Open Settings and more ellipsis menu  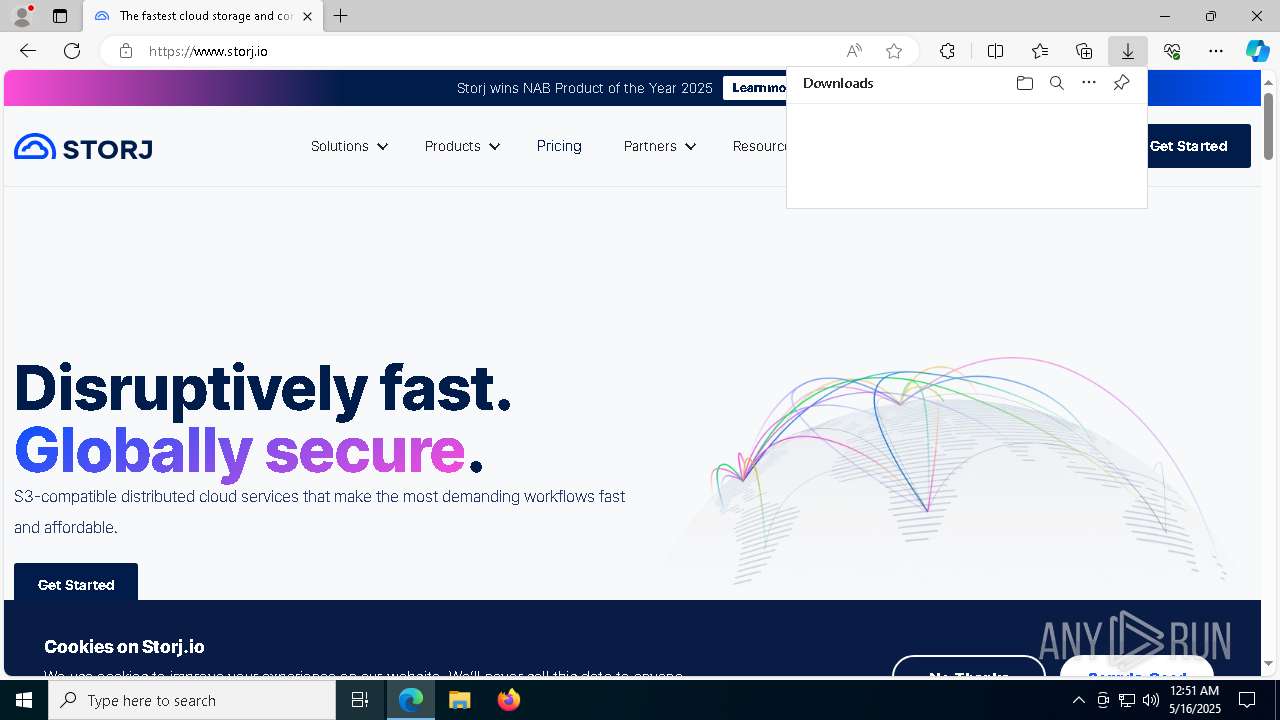point(1216,51)
